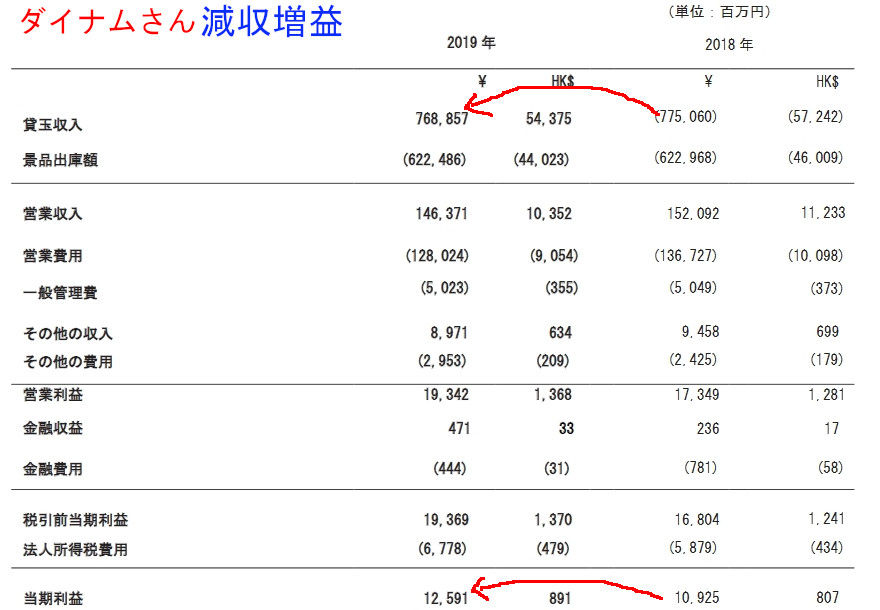Select the value (355)
This screenshot has width=880, height=610.
tap(561, 288)
